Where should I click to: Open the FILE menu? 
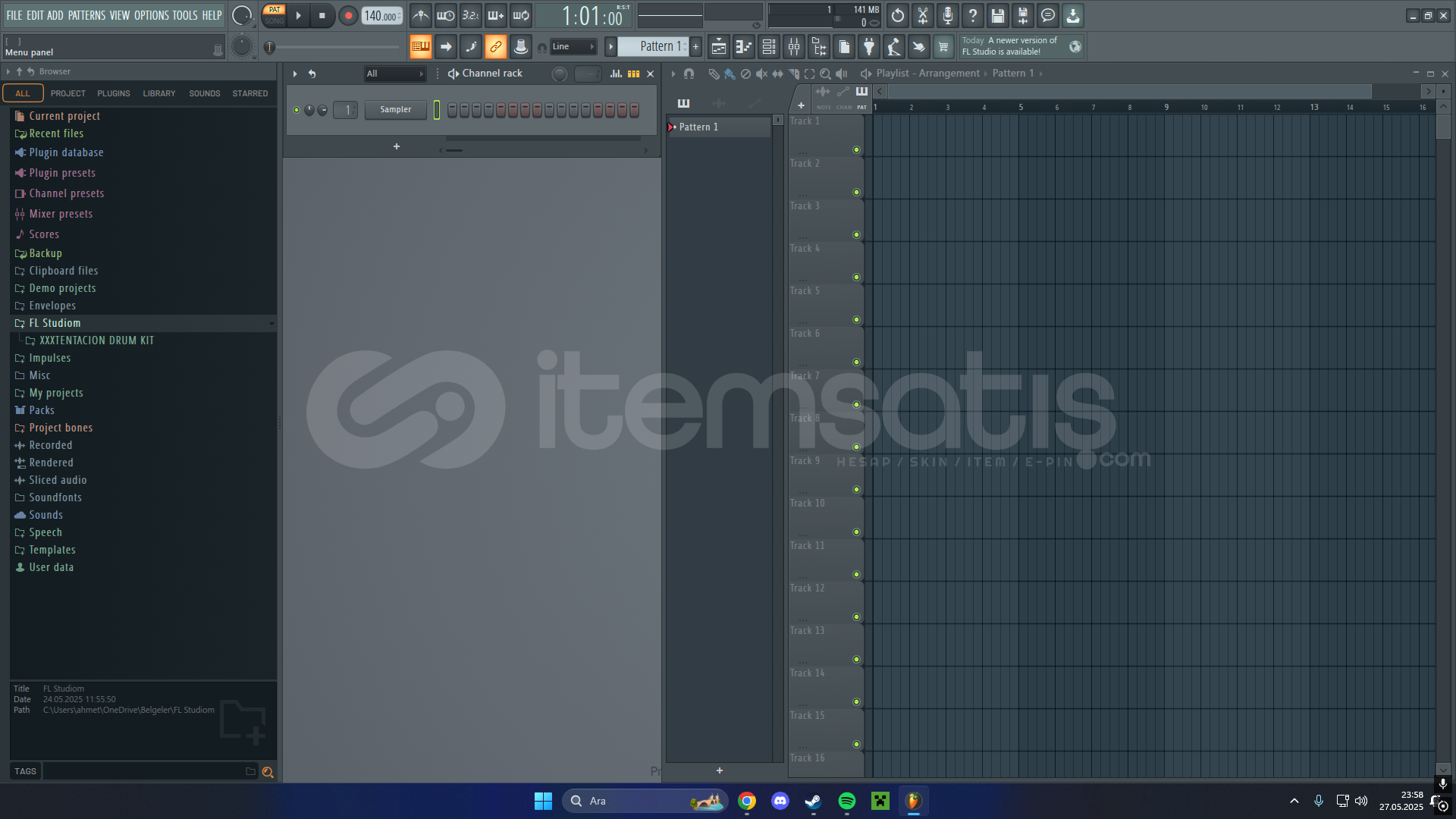14,15
